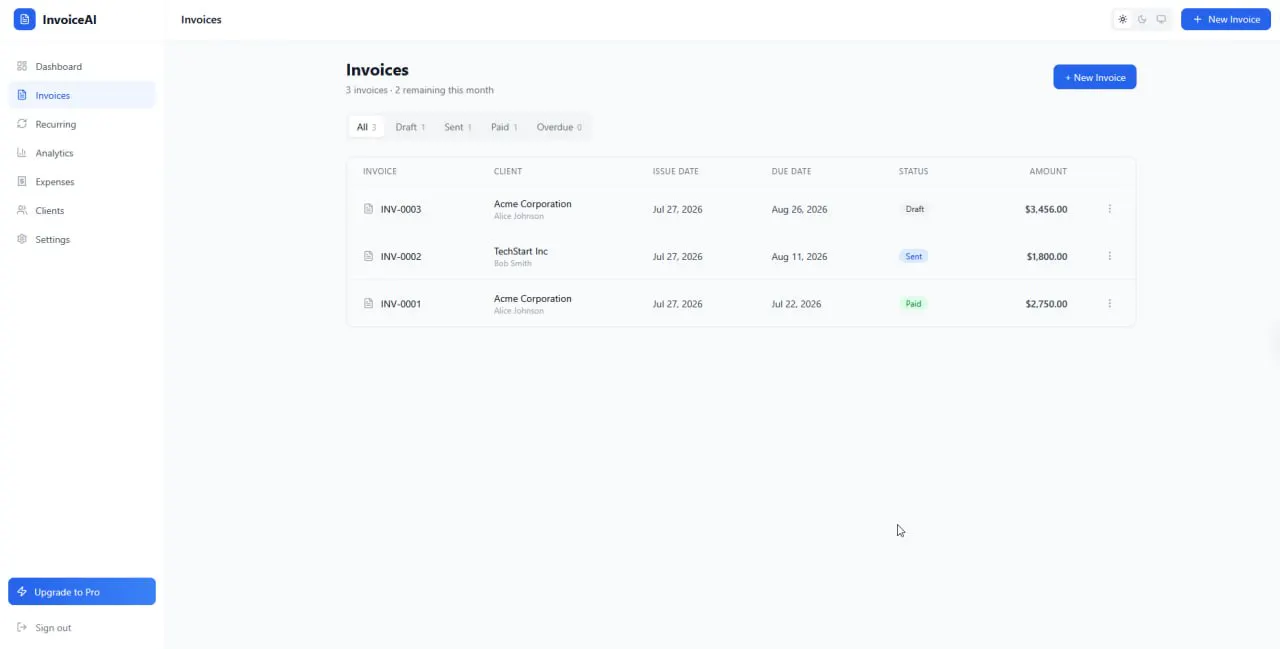Show the Overdue invoices tab
The image size is (1280, 649).
(x=559, y=127)
